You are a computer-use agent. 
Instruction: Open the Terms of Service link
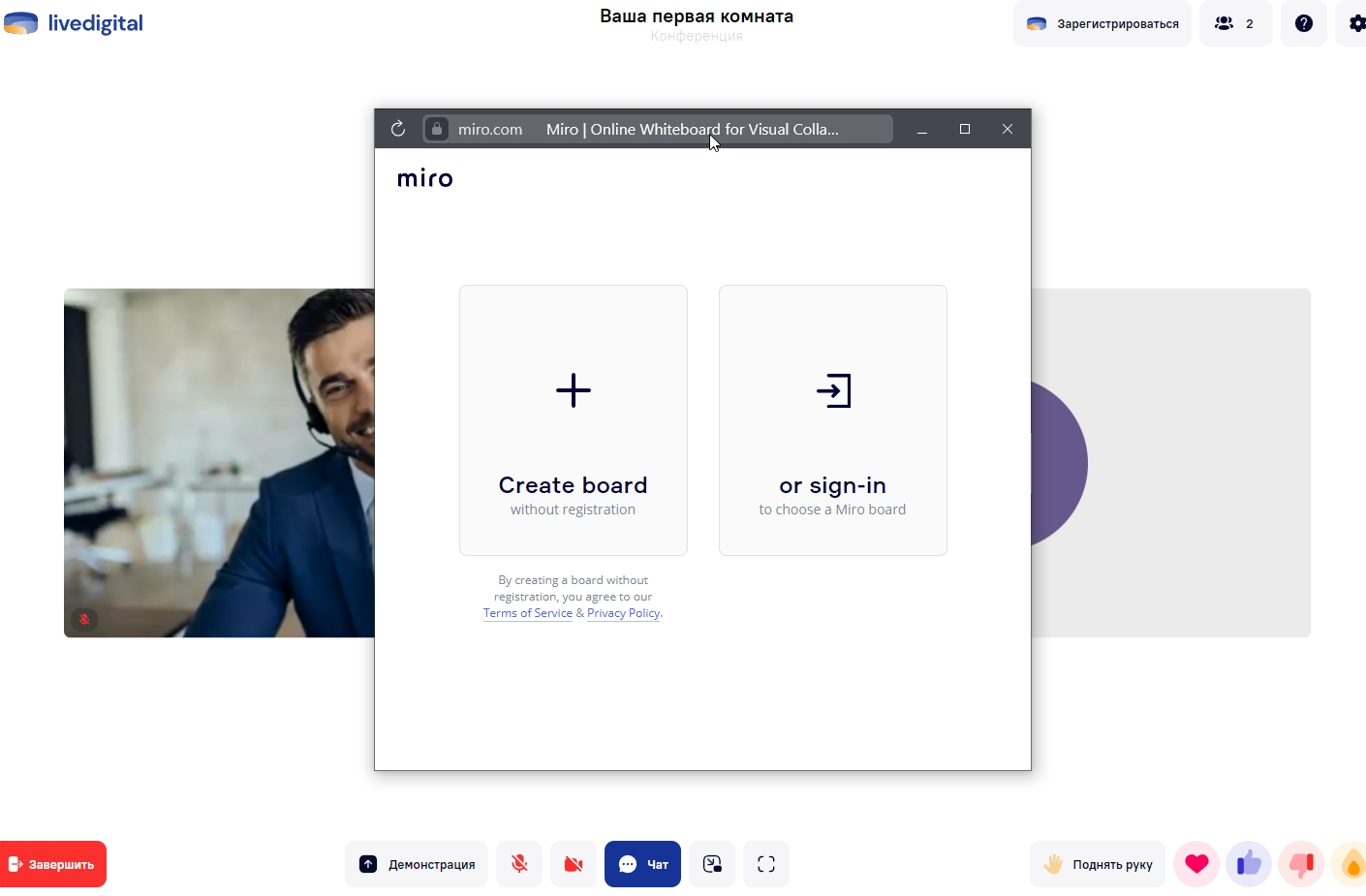pyautogui.click(x=528, y=613)
